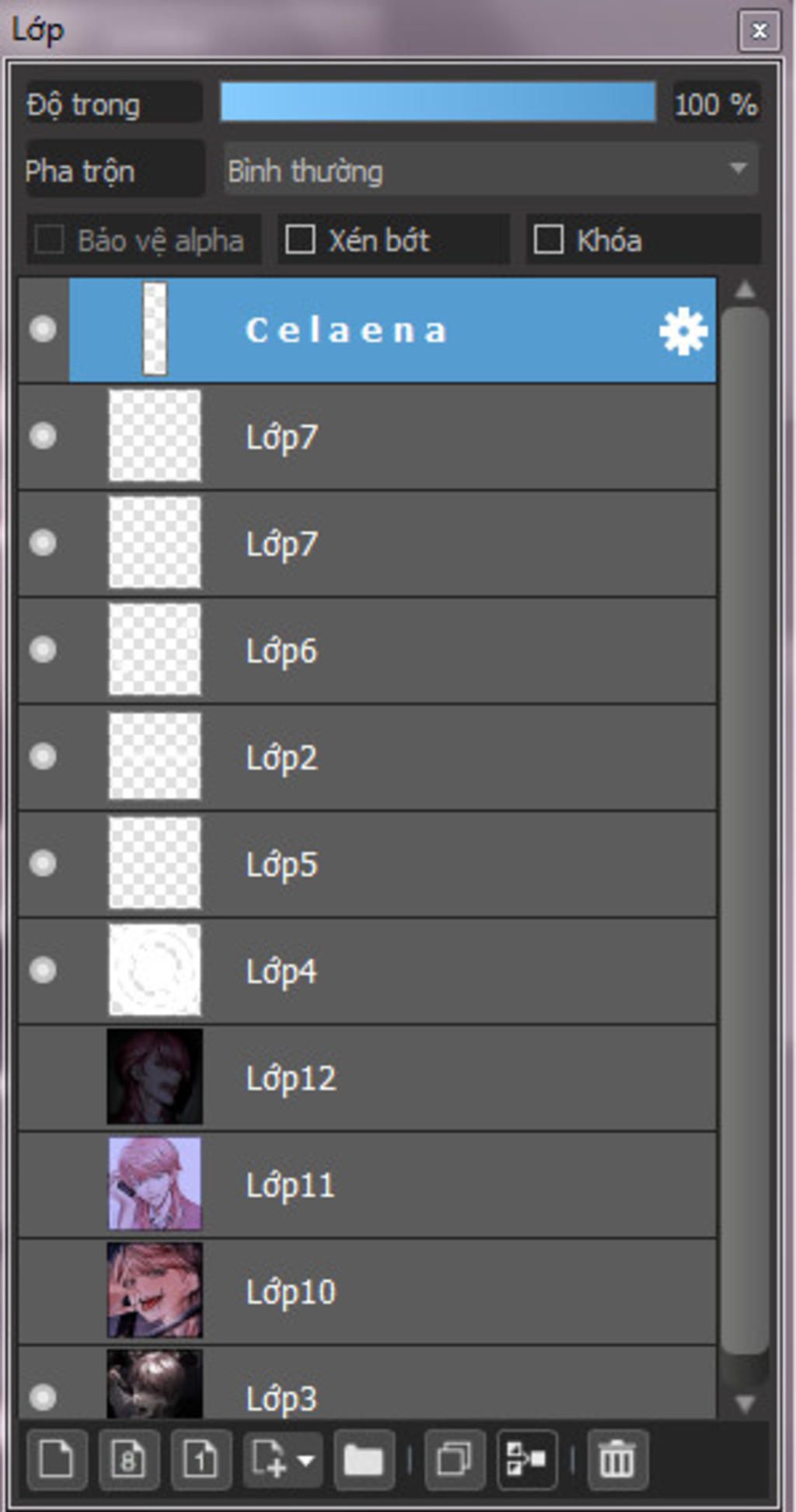
Task: Enable the Xén bớt checkbox
Action: click(300, 239)
